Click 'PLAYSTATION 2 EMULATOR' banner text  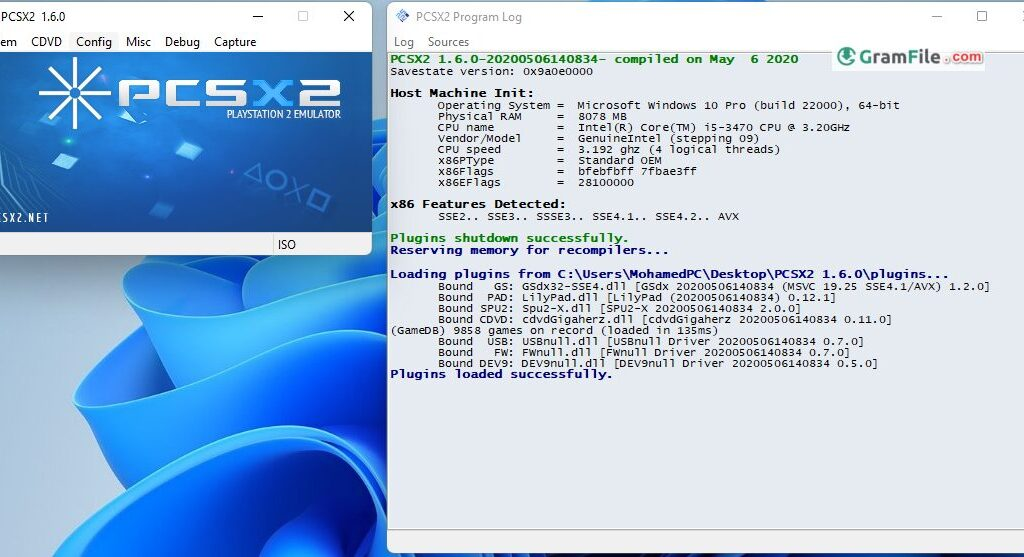283,114
